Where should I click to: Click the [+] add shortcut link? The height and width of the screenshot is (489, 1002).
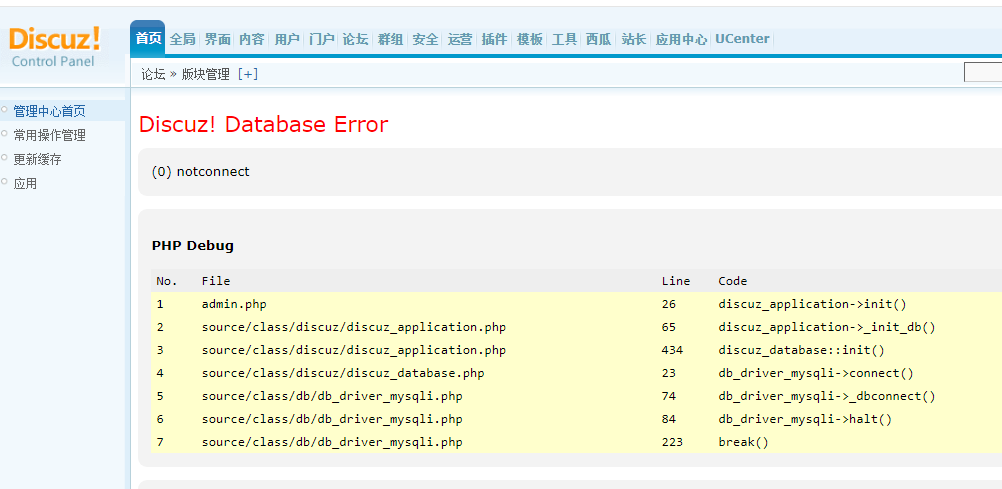coord(248,74)
